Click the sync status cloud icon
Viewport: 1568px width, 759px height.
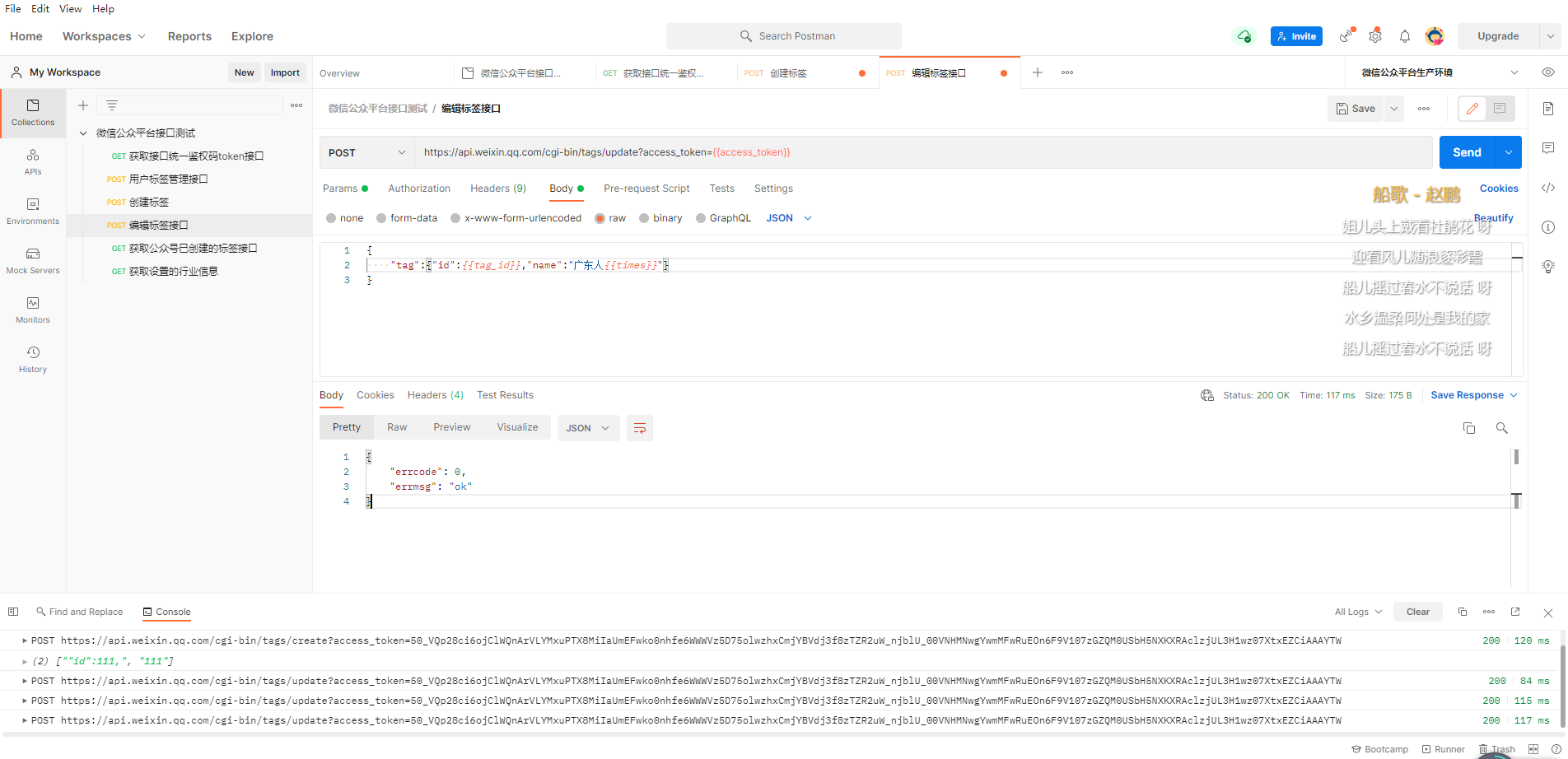pos(1244,36)
